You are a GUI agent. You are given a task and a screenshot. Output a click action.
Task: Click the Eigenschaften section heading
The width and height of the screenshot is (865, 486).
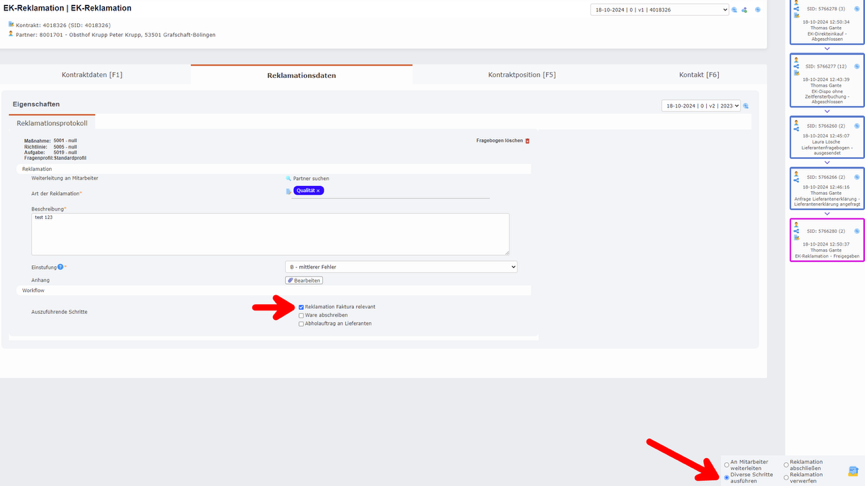click(36, 104)
